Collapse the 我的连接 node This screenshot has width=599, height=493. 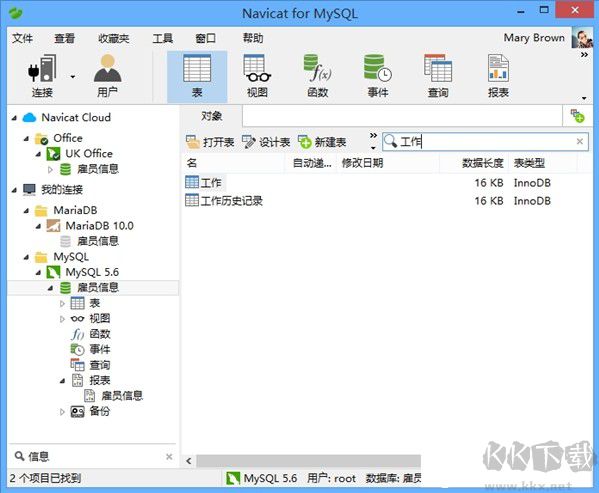(14, 190)
